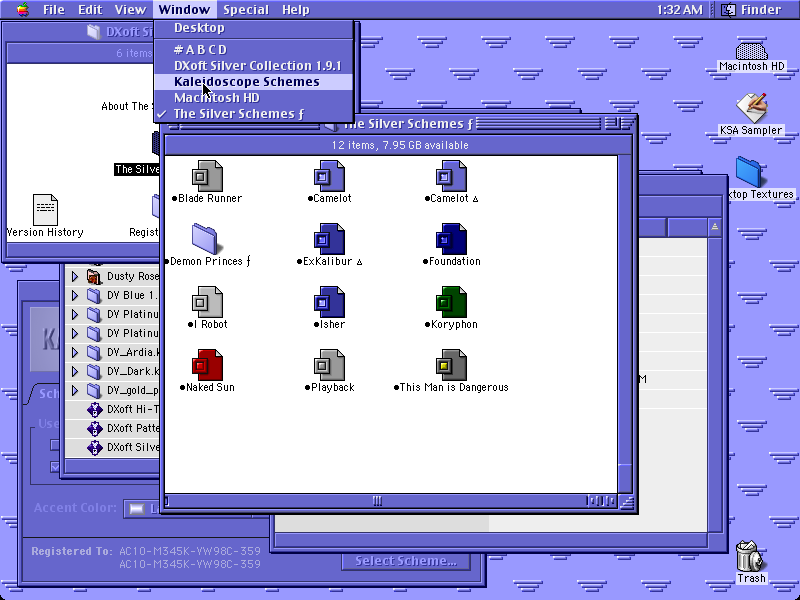The height and width of the screenshot is (600, 800).
Task: Select the Foundation scheme icon
Action: pyautogui.click(x=451, y=238)
